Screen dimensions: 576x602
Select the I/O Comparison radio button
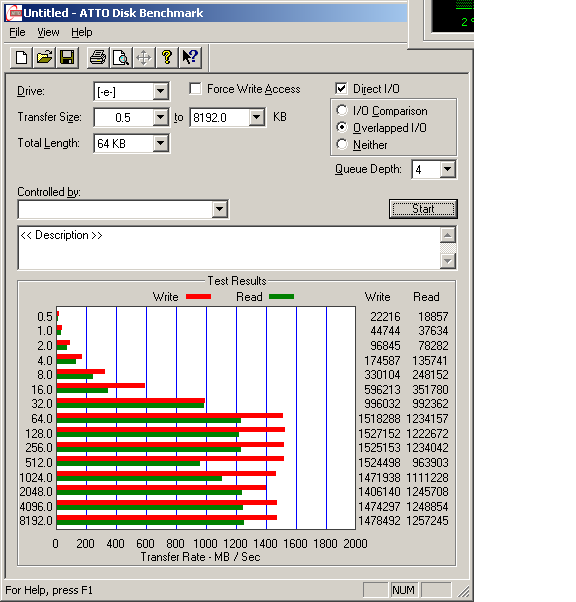(342, 111)
